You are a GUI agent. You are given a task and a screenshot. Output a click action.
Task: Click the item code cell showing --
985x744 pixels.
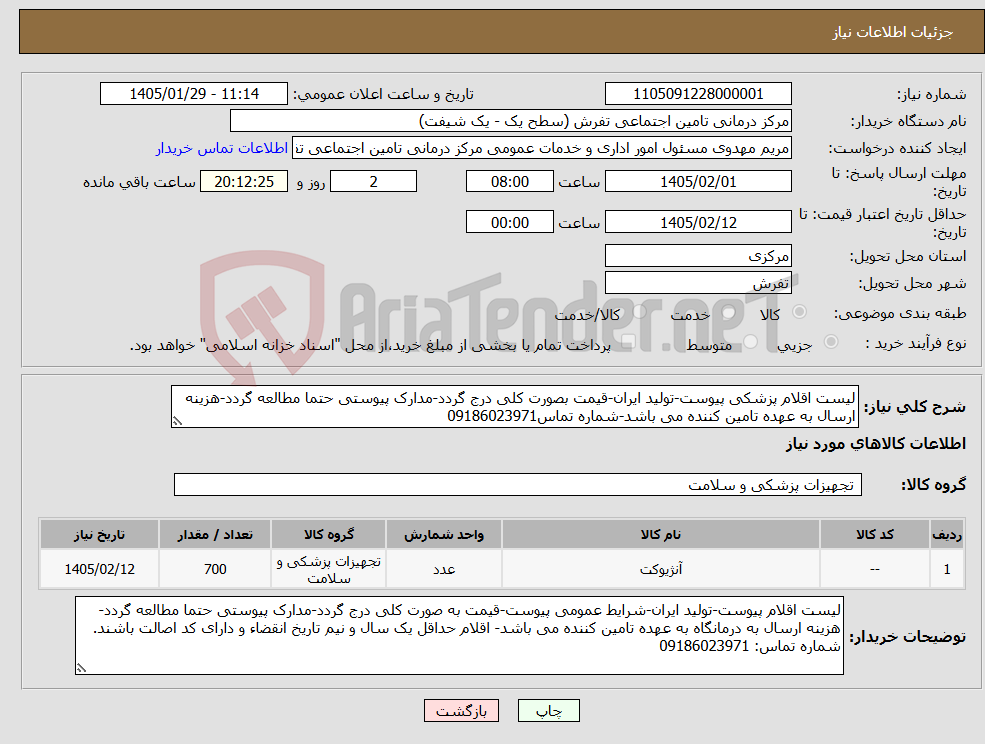pyautogui.click(x=874, y=569)
